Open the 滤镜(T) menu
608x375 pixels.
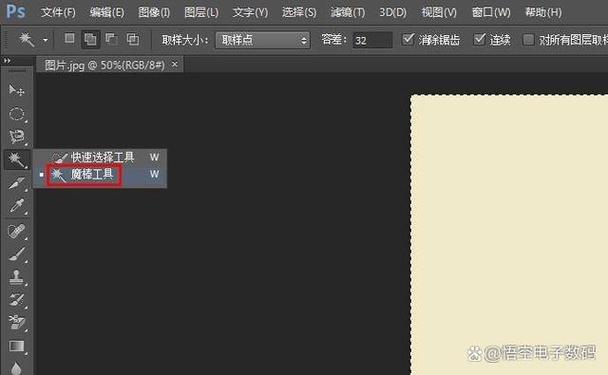click(347, 12)
